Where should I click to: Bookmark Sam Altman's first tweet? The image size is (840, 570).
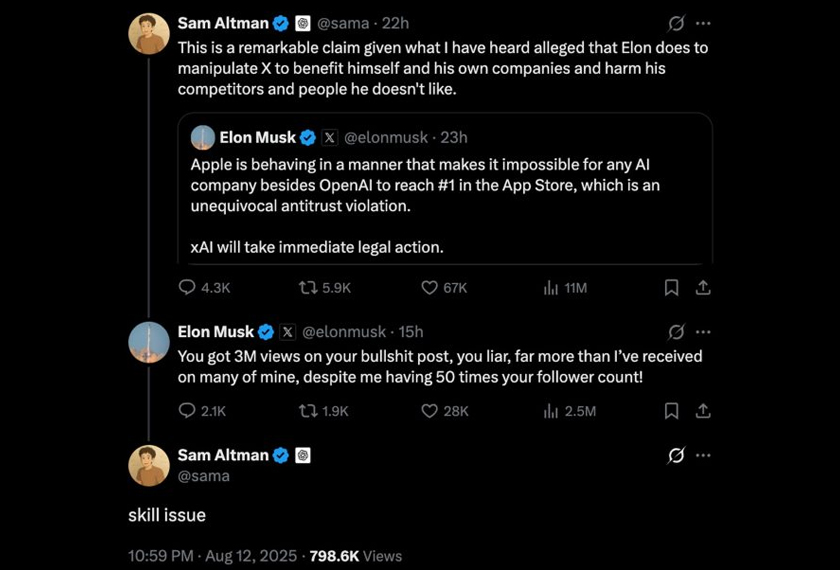pyautogui.click(x=672, y=287)
